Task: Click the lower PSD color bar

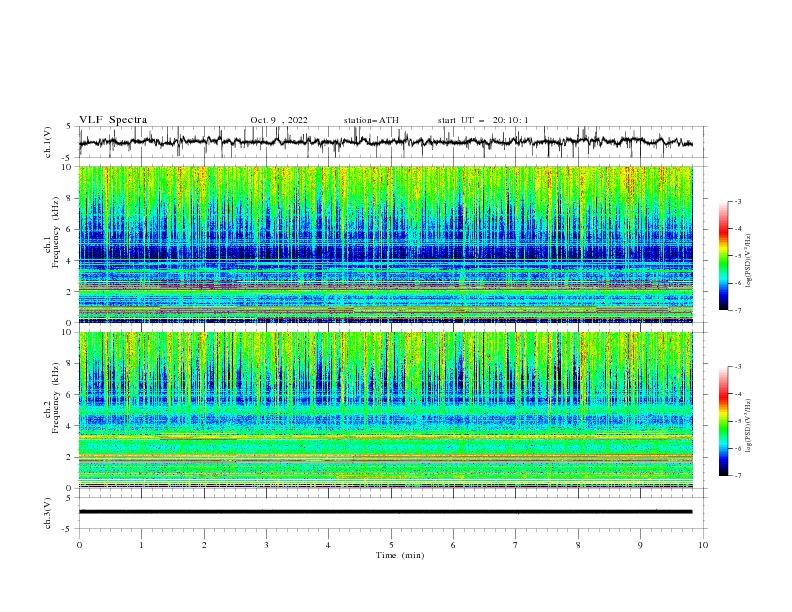Action: 723,421
